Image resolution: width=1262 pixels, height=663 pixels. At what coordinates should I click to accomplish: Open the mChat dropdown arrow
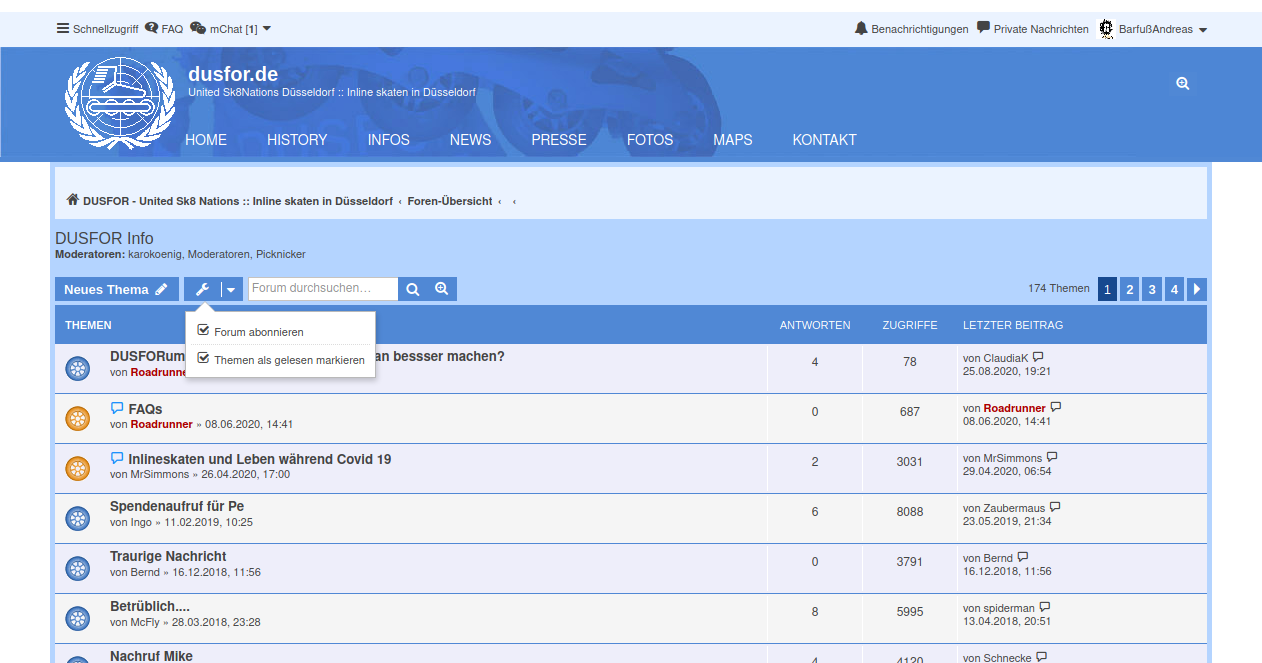pyautogui.click(x=268, y=29)
